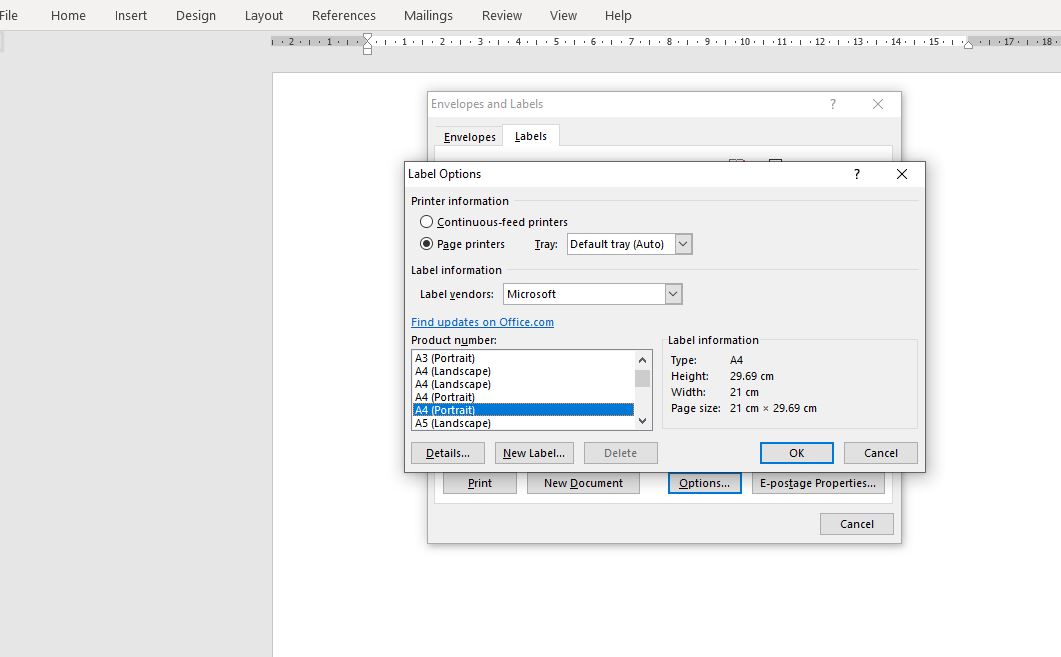Expand the Label vendors dropdown arrow

(673, 294)
